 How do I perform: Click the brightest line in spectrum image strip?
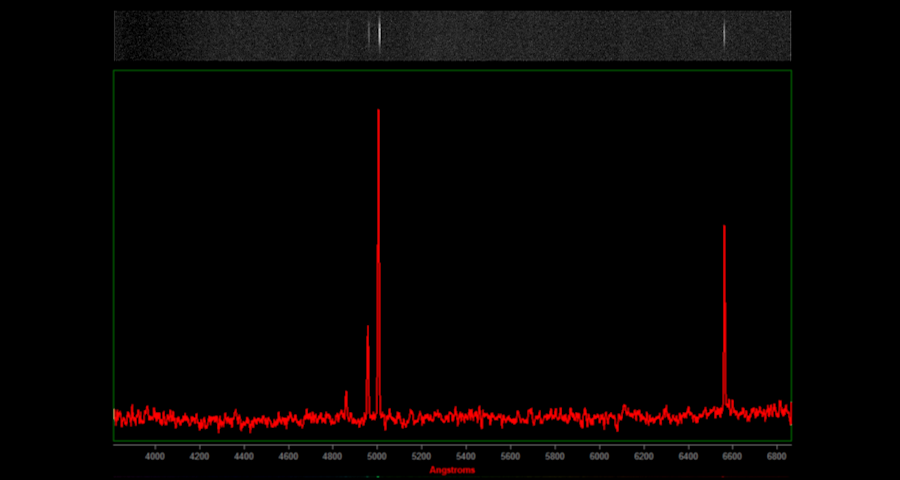(x=379, y=34)
